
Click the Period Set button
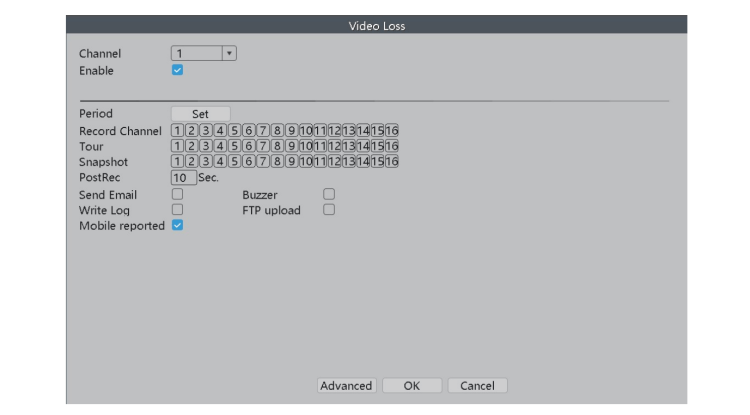[x=200, y=114]
